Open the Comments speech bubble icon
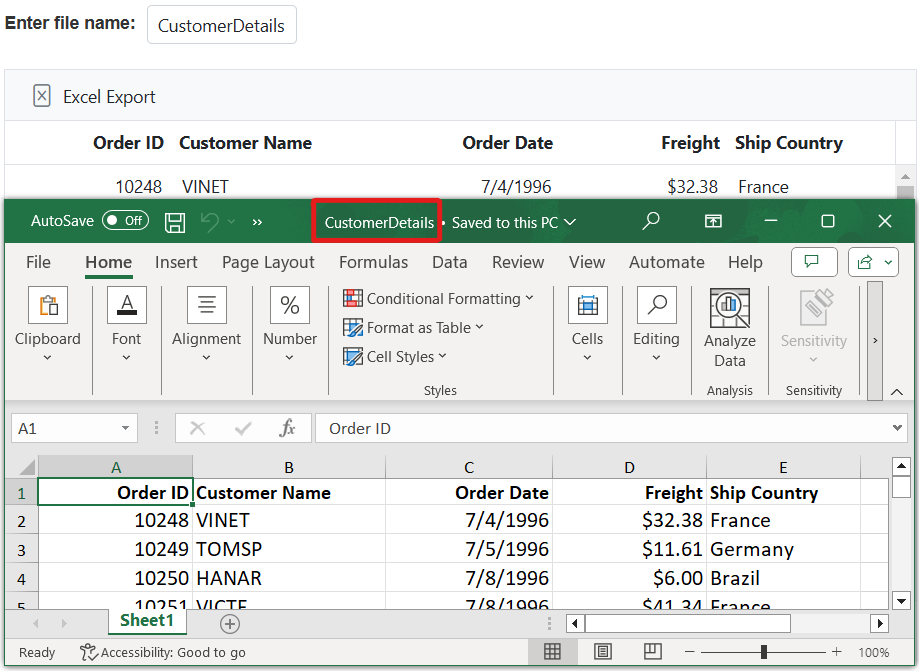919x671 pixels. click(813, 262)
